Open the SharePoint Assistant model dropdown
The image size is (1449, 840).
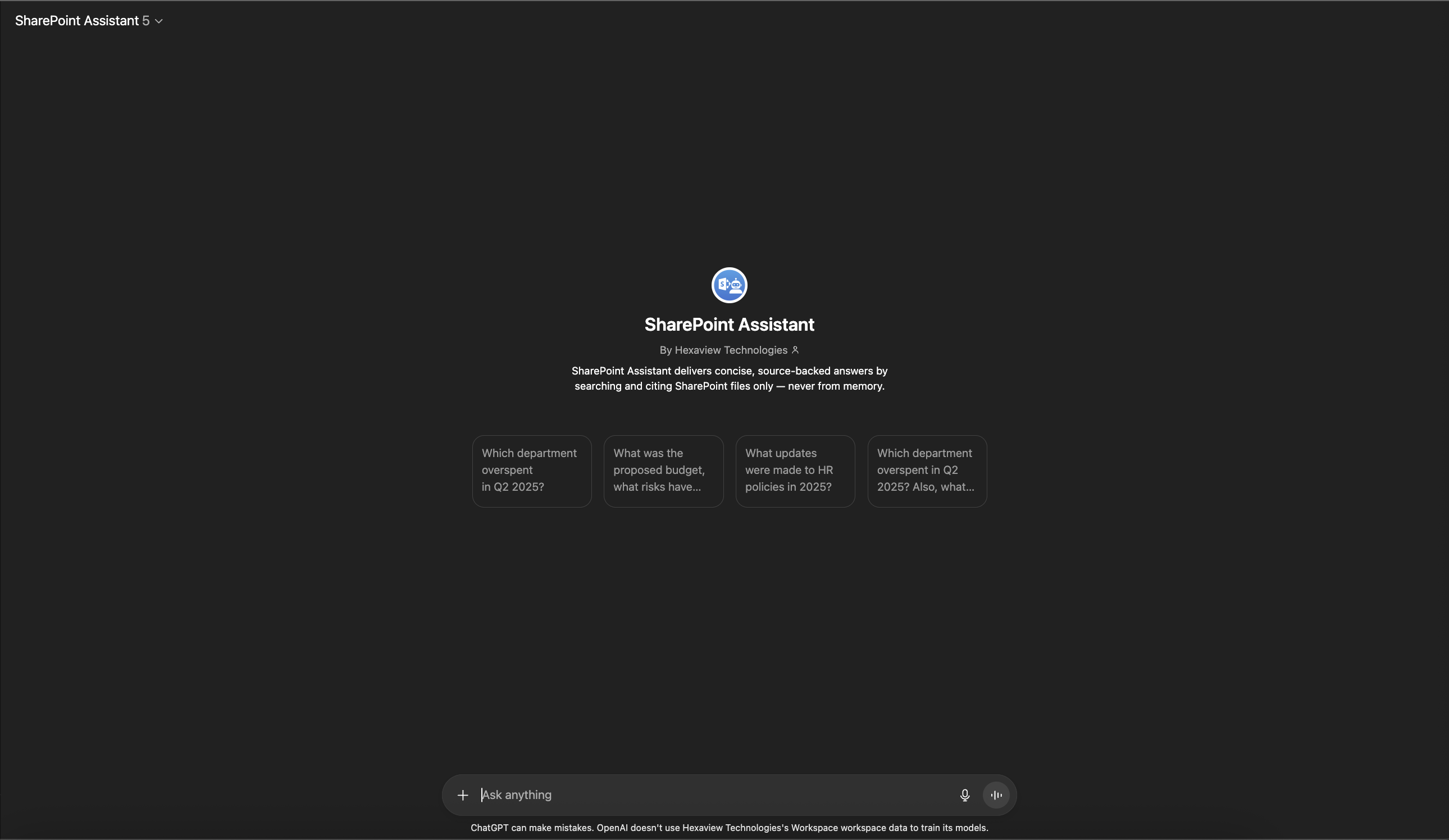coord(89,21)
